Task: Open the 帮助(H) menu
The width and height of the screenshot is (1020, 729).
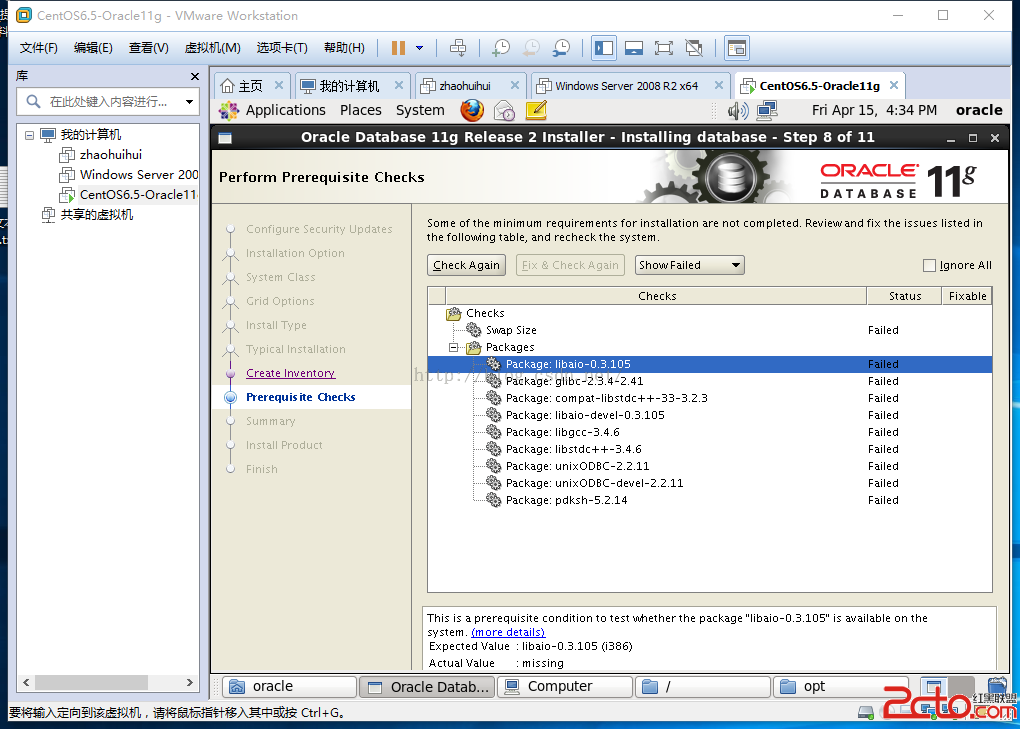Action: (344, 47)
